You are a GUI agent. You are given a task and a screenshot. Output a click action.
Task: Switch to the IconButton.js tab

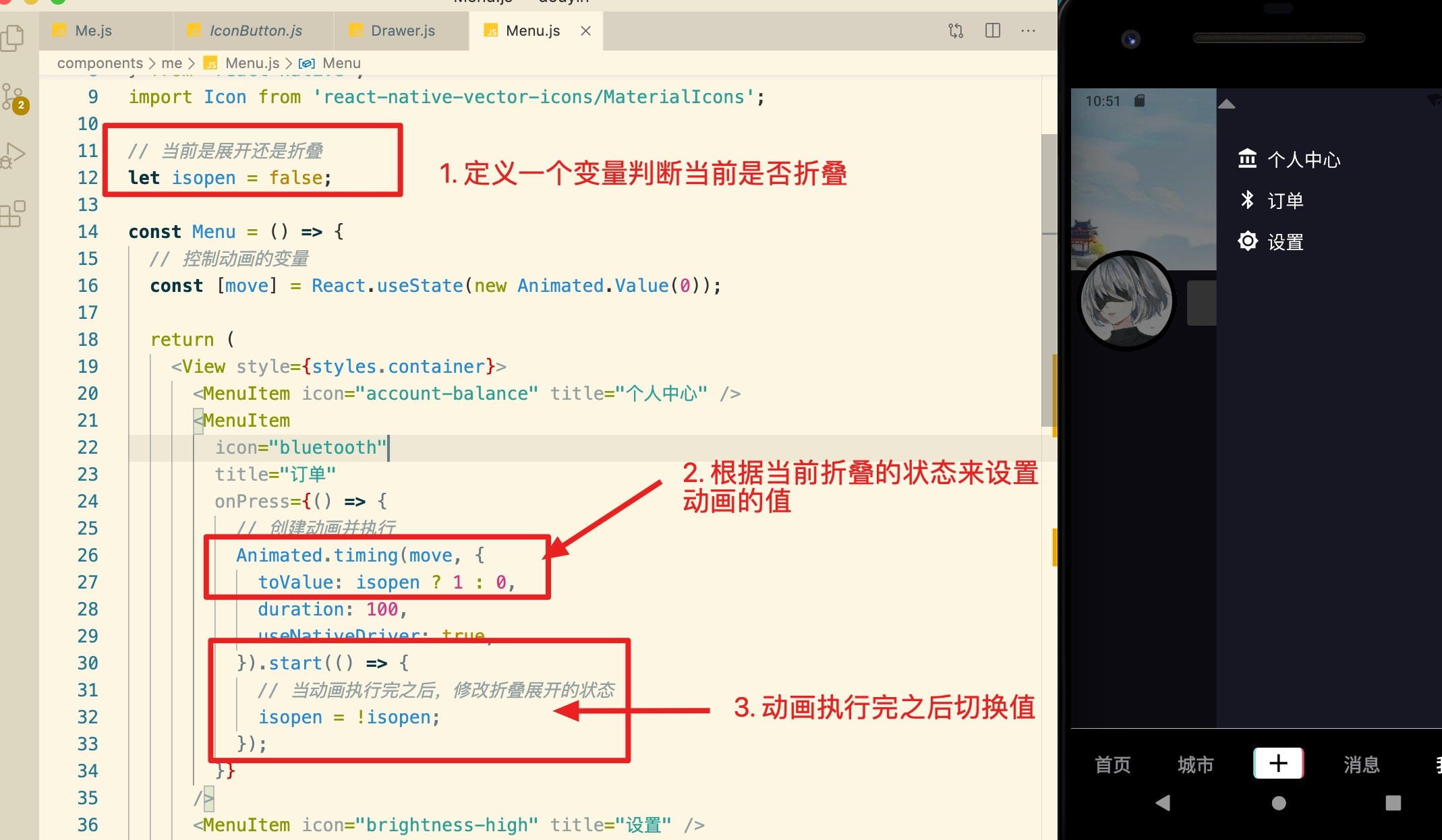tap(254, 31)
